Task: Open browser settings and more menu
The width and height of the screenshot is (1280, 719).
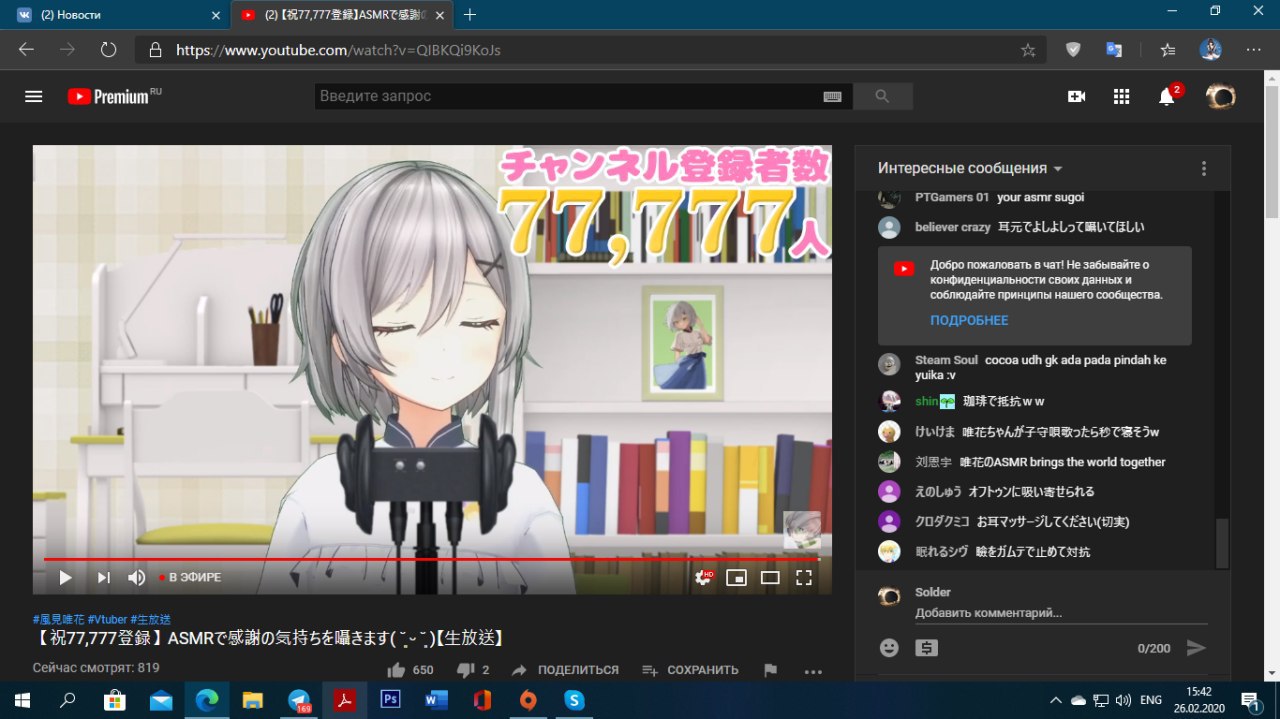Action: tap(1253, 50)
